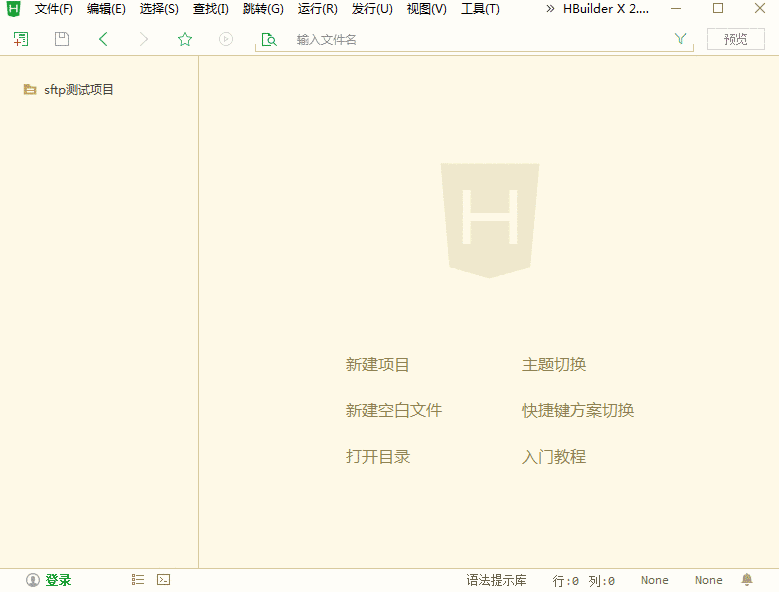Viewport: 779px width, 592px height.
Task: Go back with the left arrow icon
Action: (103, 39)
